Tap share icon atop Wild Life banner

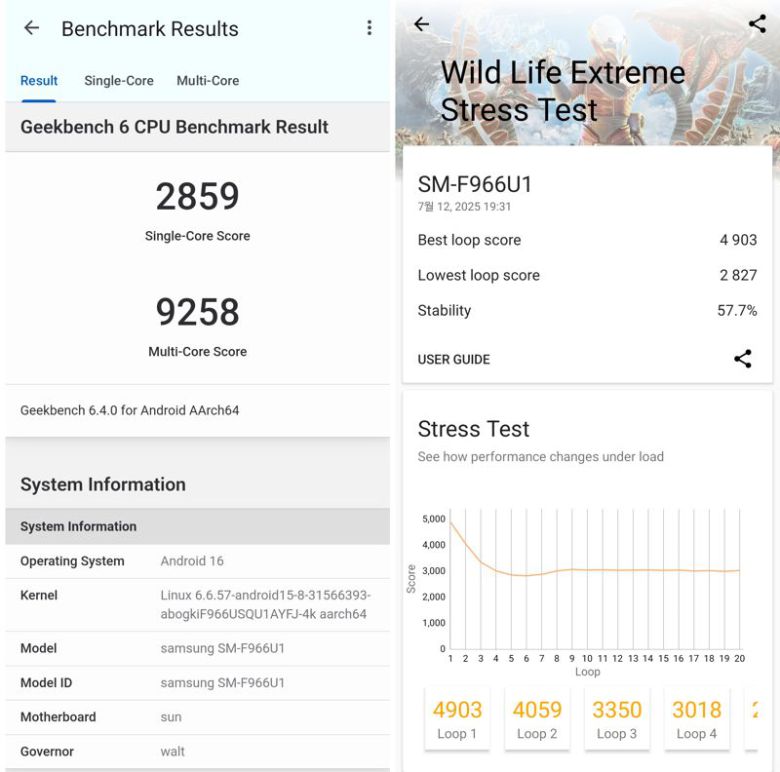pos(757,25)
